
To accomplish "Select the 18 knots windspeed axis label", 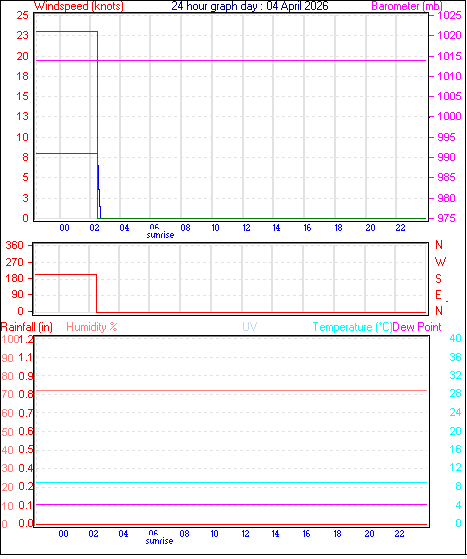I will (x=22, y=76).
